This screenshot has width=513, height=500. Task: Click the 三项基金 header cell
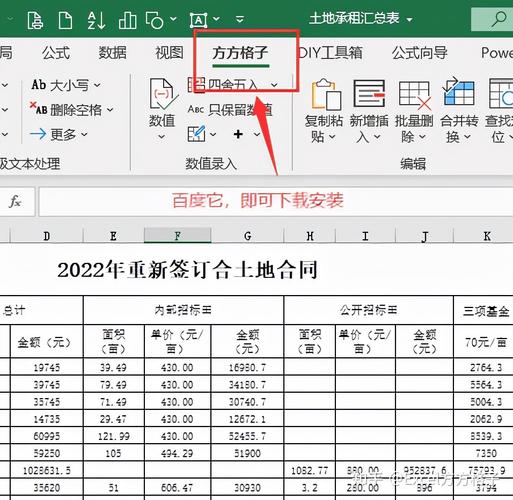coord(484,311)
